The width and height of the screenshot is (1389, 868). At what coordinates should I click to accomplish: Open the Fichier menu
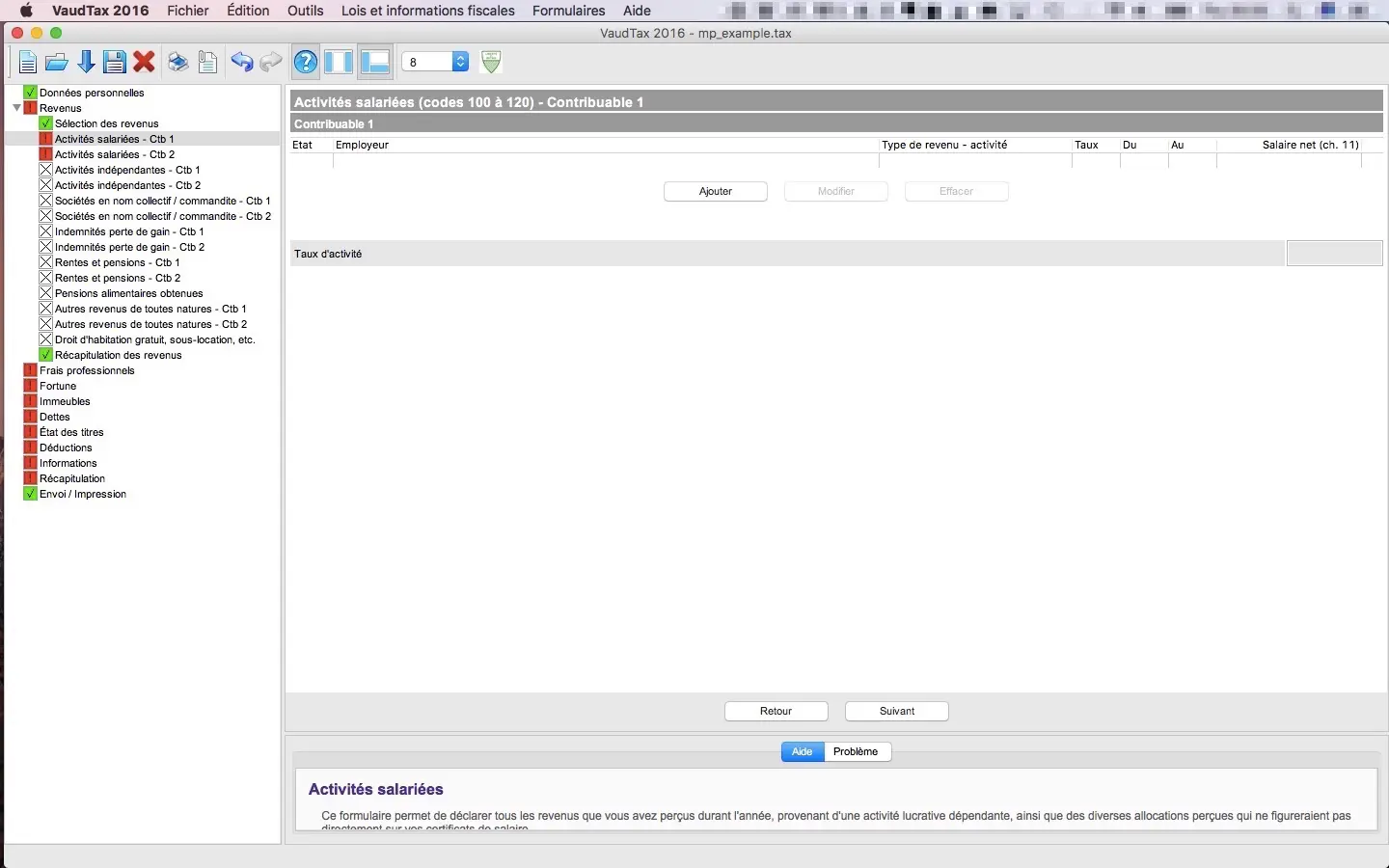pyautogui.click(x=188, y=11)
